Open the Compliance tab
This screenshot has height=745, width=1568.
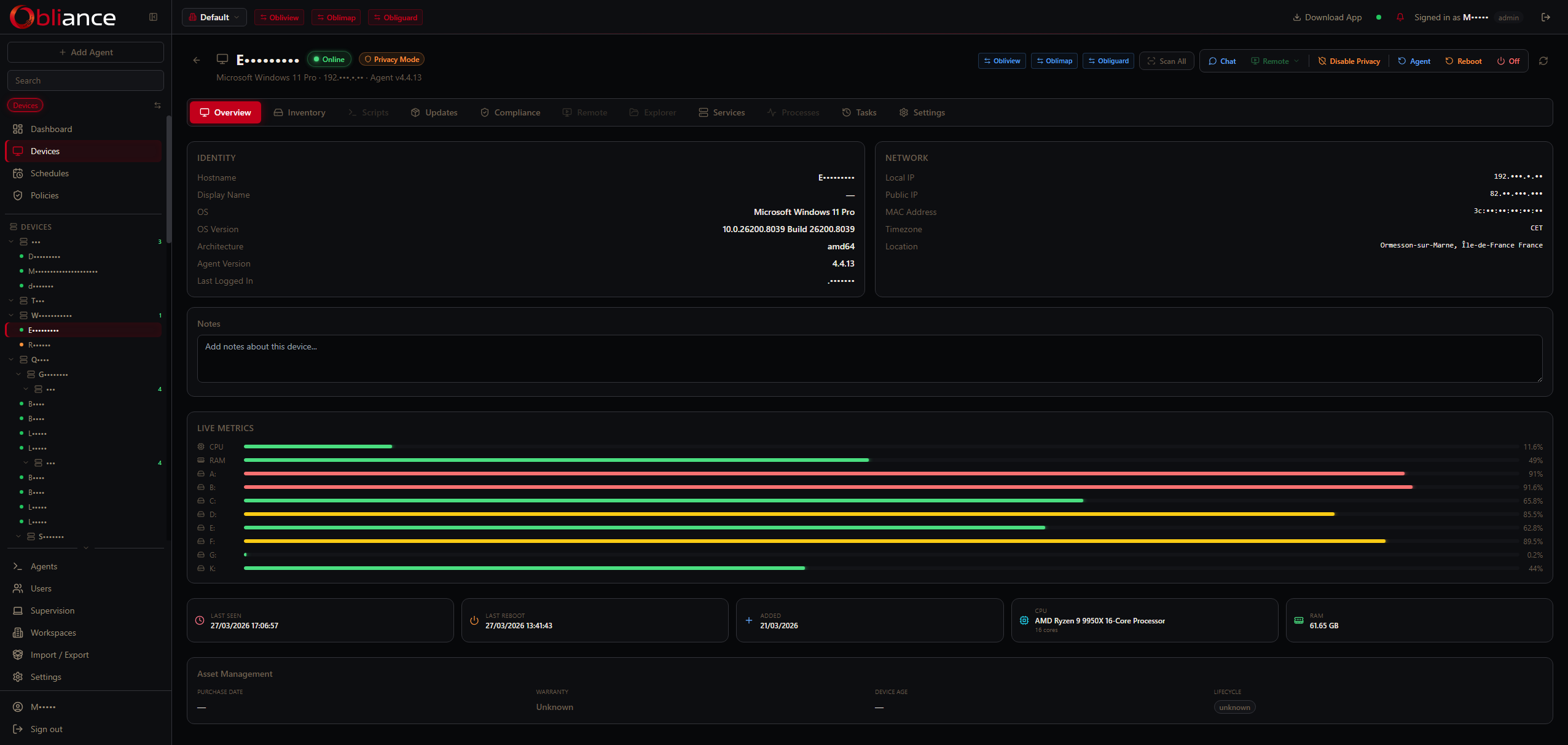[x=510, y=112]
